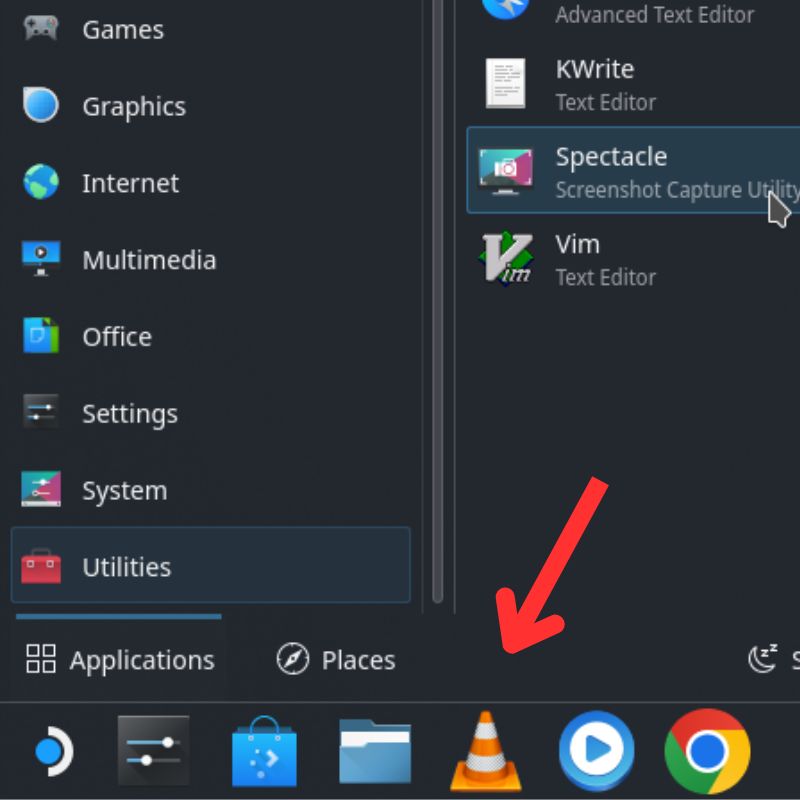Open the Multimedia category
800x800 pixels.
210,259
